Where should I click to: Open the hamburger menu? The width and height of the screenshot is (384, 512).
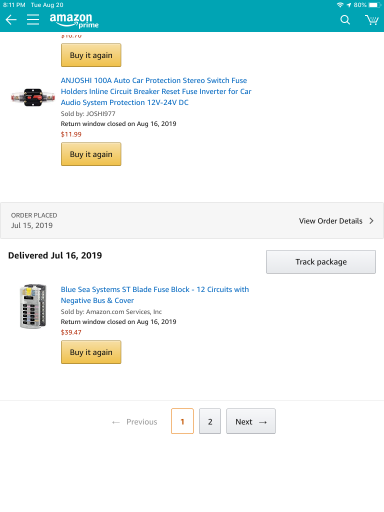click(x=33, y=20)
